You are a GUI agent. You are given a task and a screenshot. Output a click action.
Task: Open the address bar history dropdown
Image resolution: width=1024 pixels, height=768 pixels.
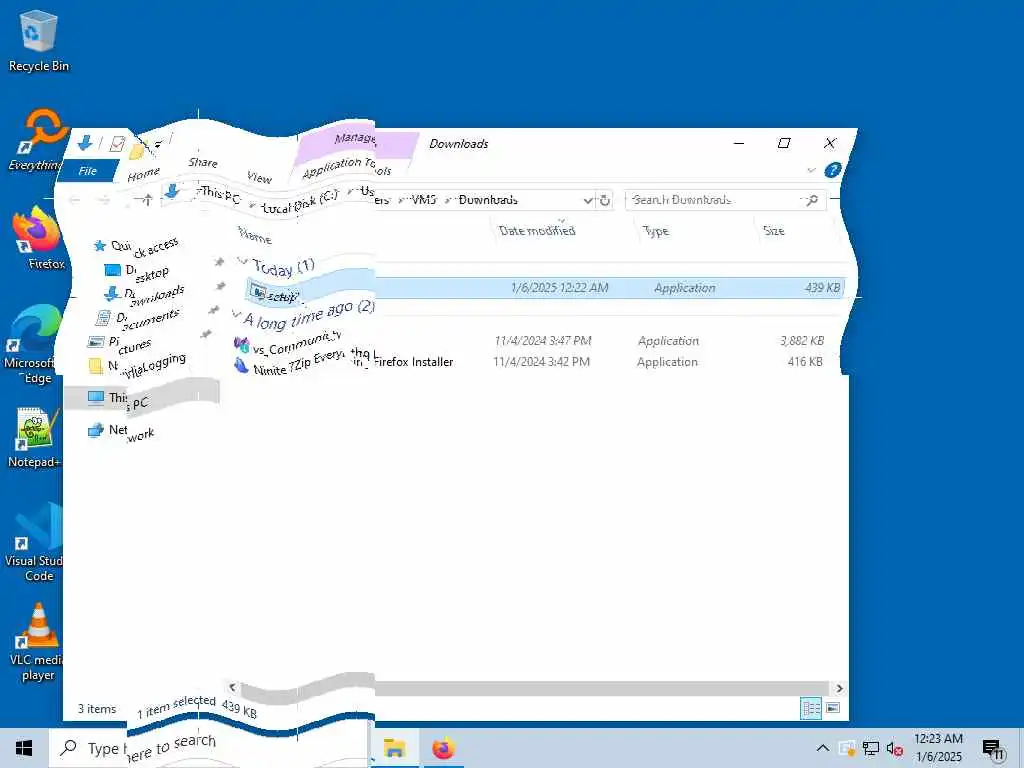[588, 200]
